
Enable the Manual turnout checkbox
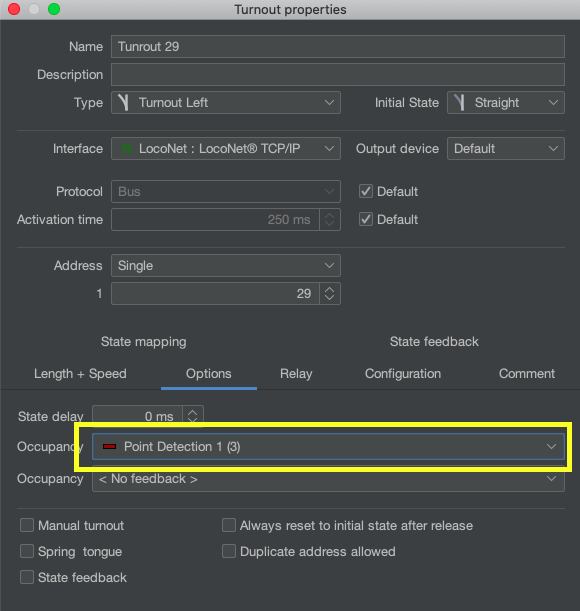[x=27, y=525]
